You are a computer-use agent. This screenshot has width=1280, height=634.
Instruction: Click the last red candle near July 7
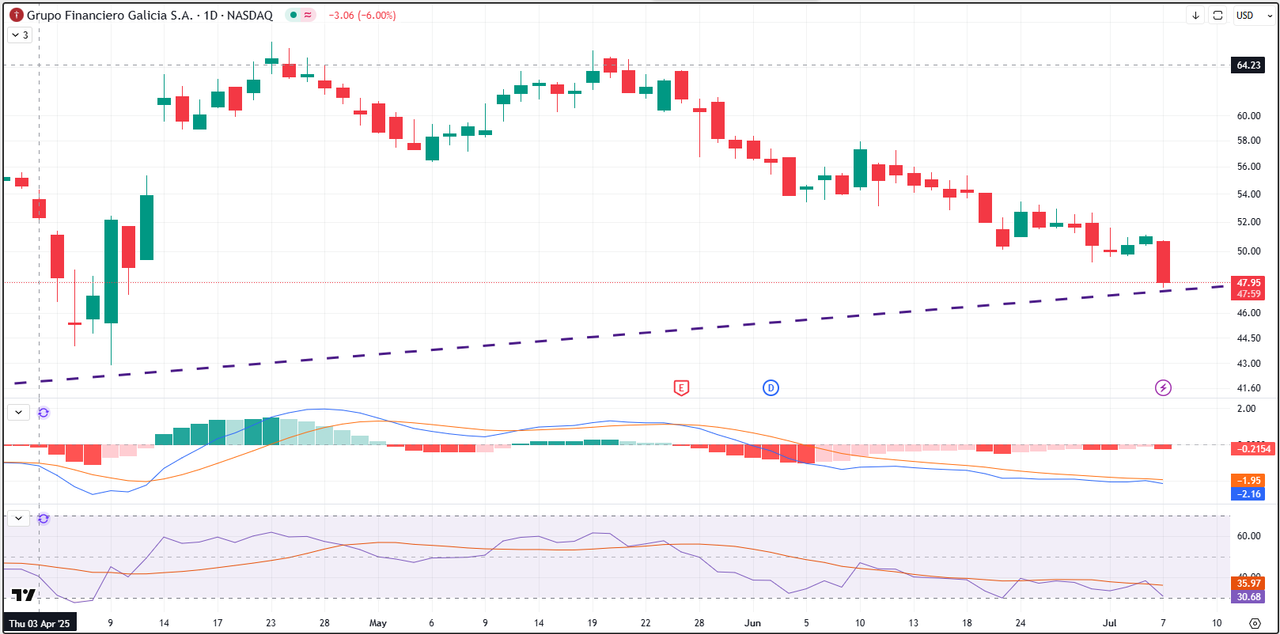click(x=1164, y=264)
